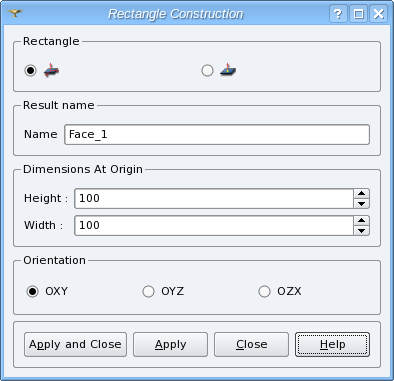
Task: Close dialog with title bar X icon
Action: click(x=378, y=14)
